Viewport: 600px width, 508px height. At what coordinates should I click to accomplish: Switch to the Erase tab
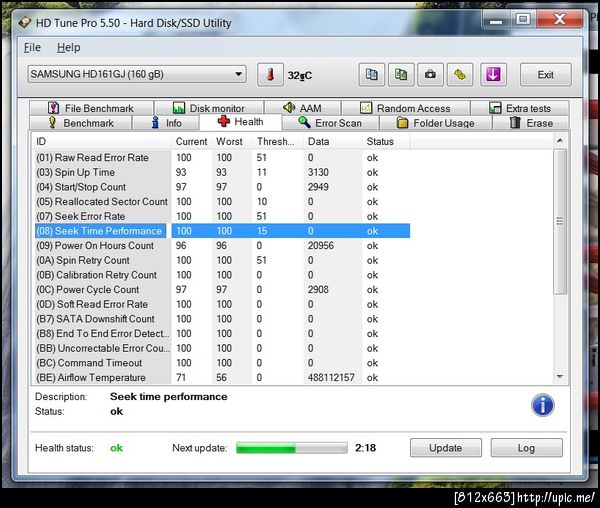531,123
